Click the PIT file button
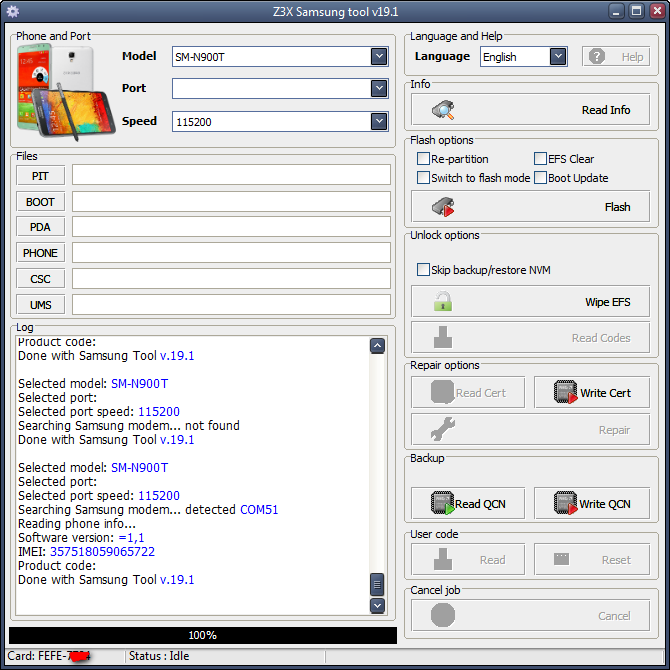The width and height of the screenshot is (670, 670). (41, 175)
